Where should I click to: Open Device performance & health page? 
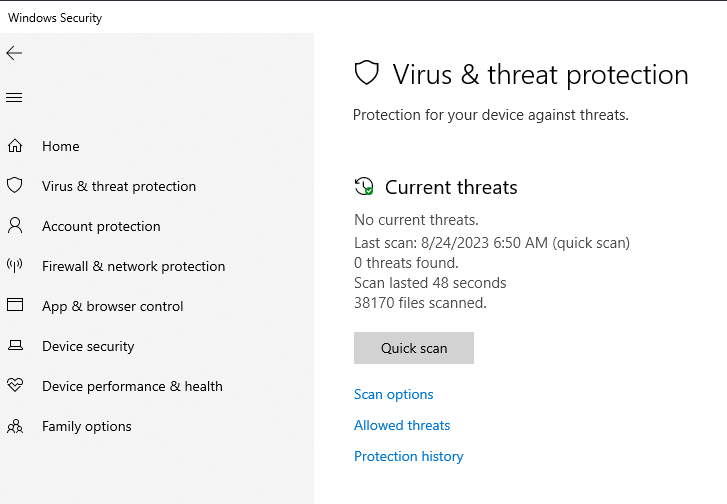coord(132,386)
